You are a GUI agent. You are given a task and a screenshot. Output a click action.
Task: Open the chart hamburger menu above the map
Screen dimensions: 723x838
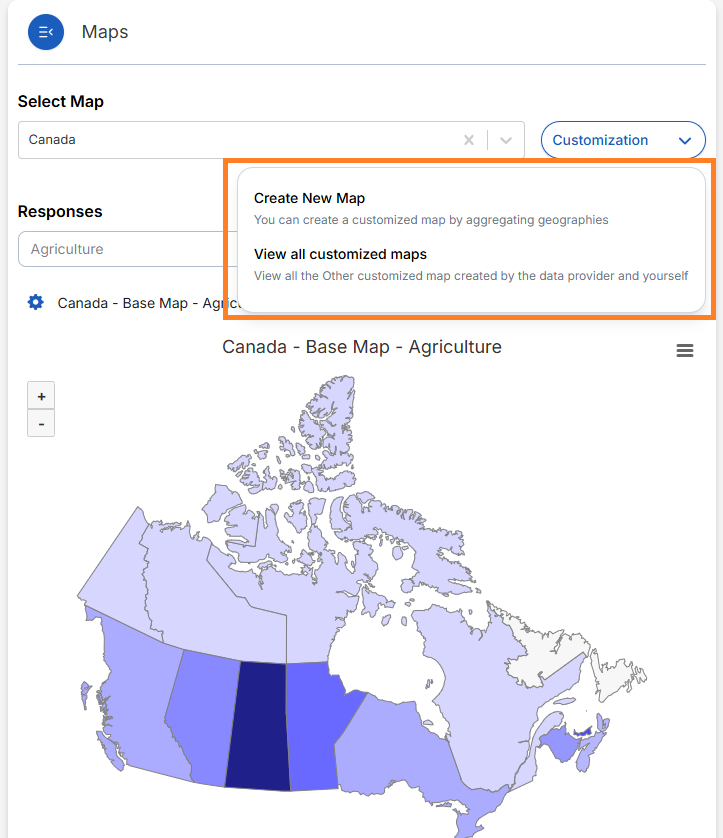685,350
